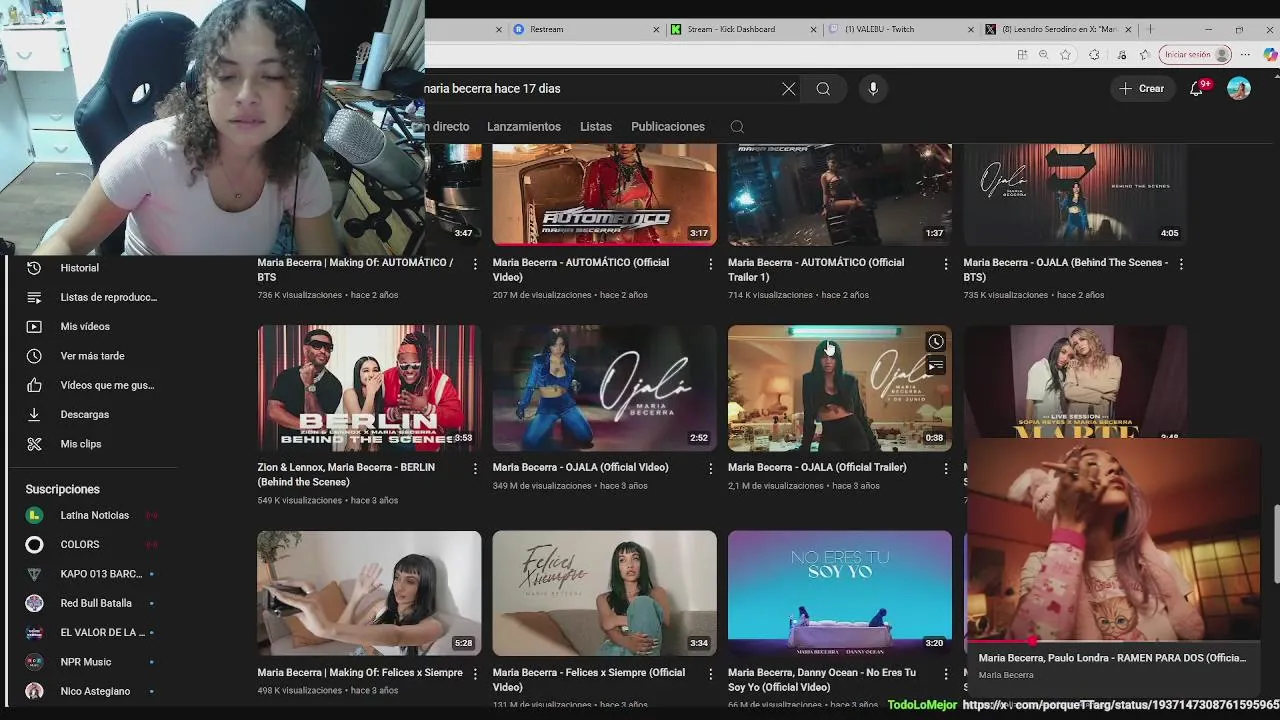1280x720 pixels.
Task: Open options menu for Felices x Siempre Official Video
Action: click(711, 674)
